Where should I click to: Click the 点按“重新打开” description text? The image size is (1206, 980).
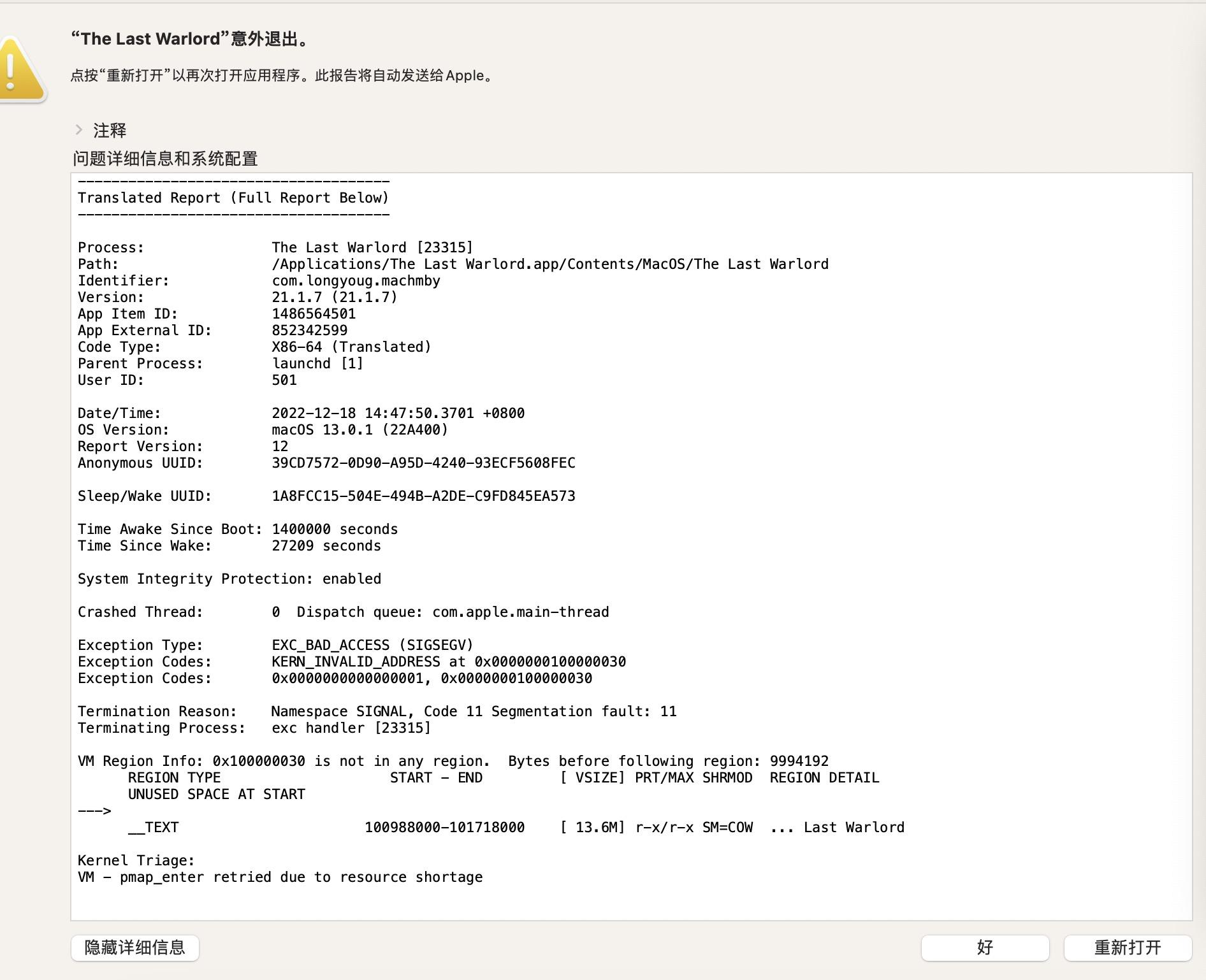[283, 75]
